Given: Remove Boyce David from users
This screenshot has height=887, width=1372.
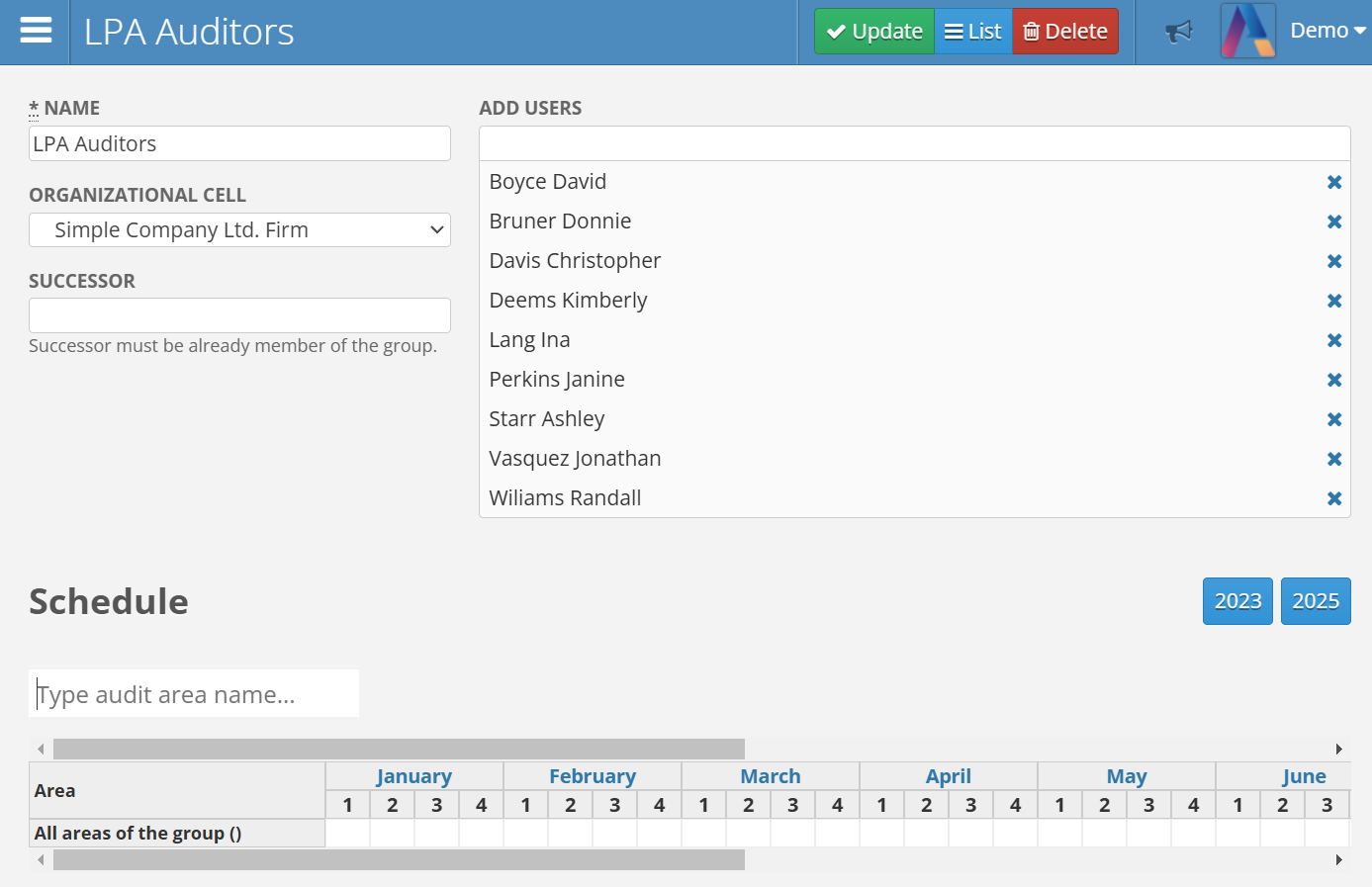Looking at the screenshot, I should tap(1333, 182).
